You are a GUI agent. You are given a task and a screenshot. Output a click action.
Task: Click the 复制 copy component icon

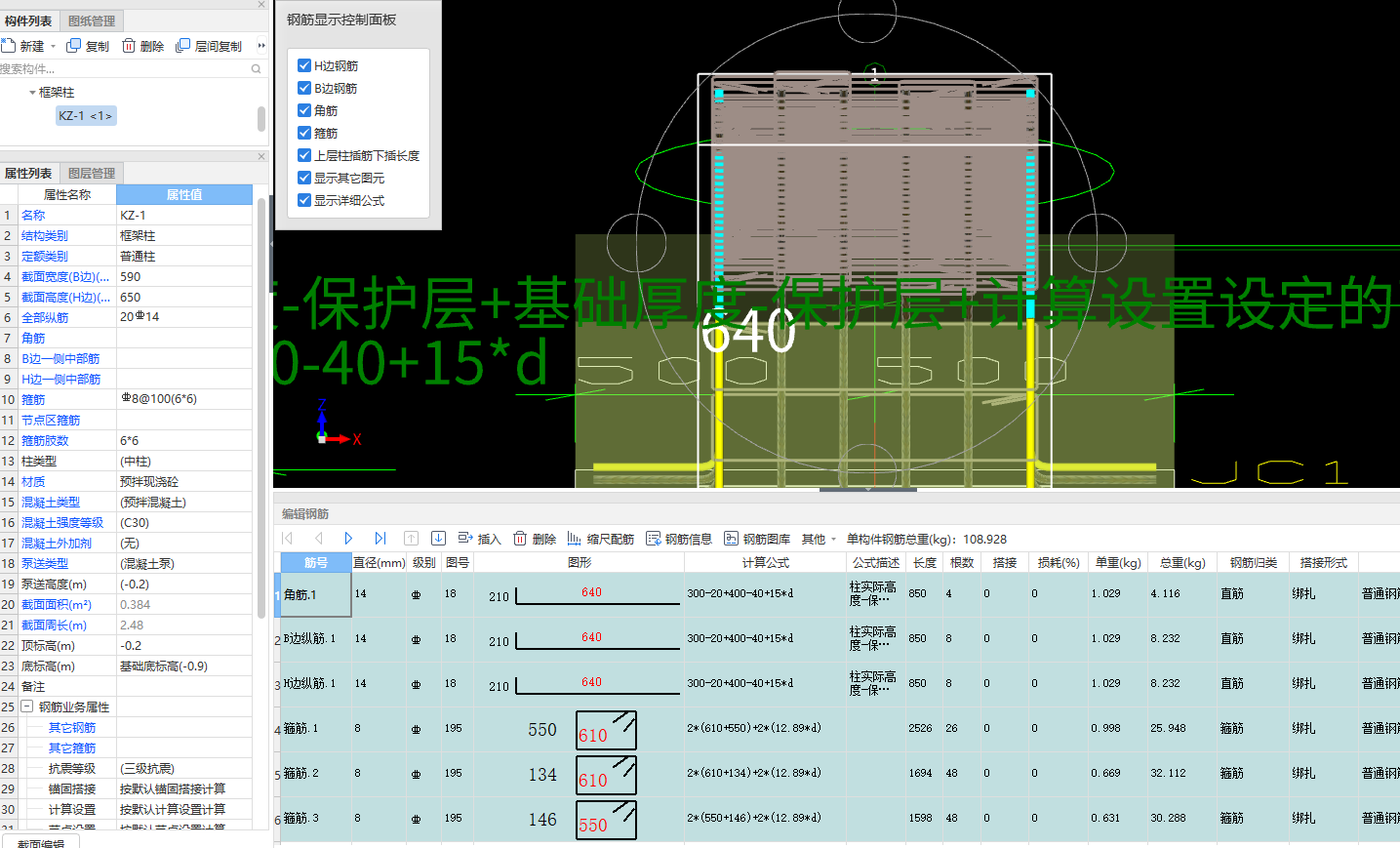tap(73, 46)
